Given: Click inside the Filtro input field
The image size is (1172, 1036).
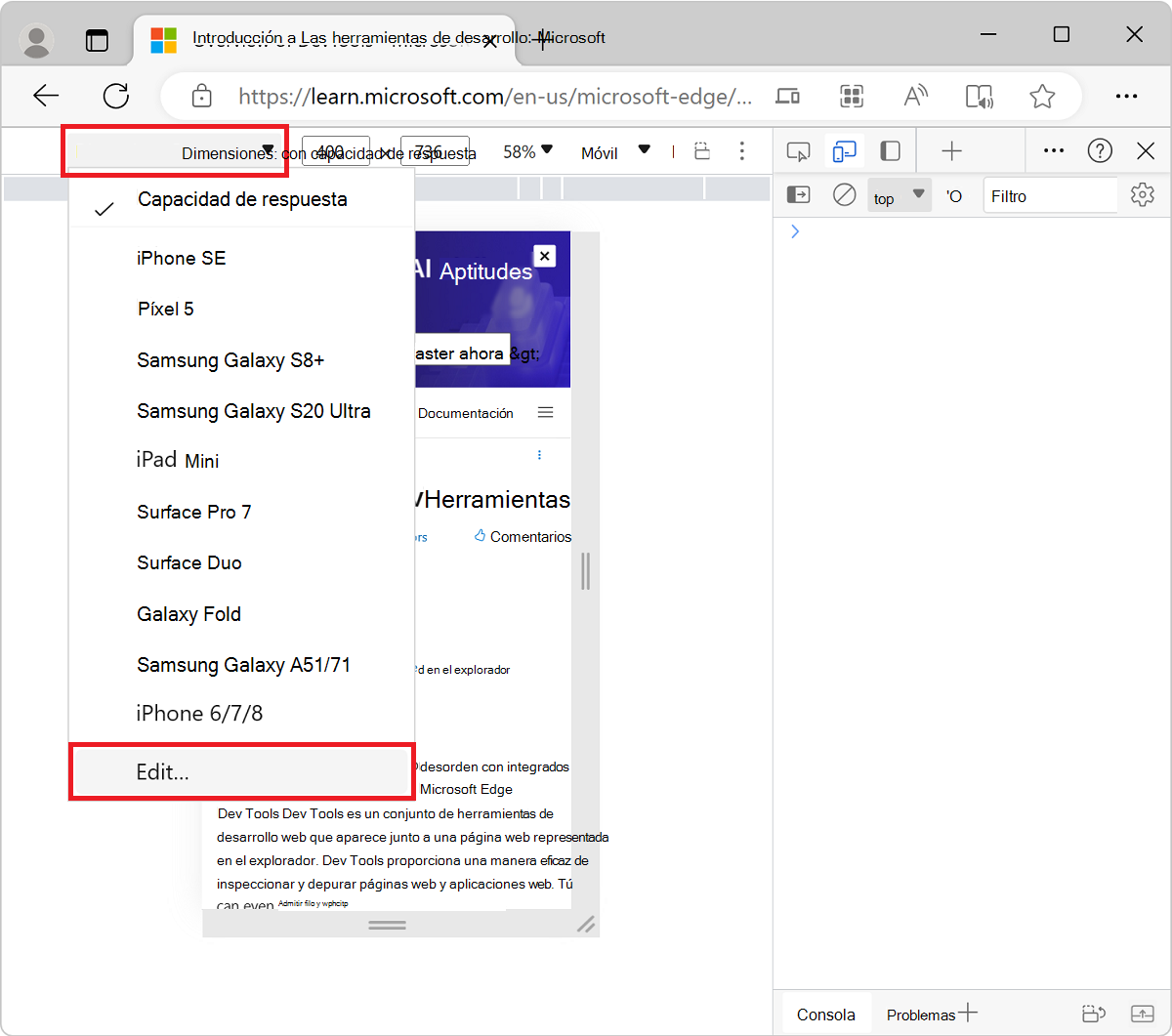Looking at the screenshot, I should pos(1050,195).
